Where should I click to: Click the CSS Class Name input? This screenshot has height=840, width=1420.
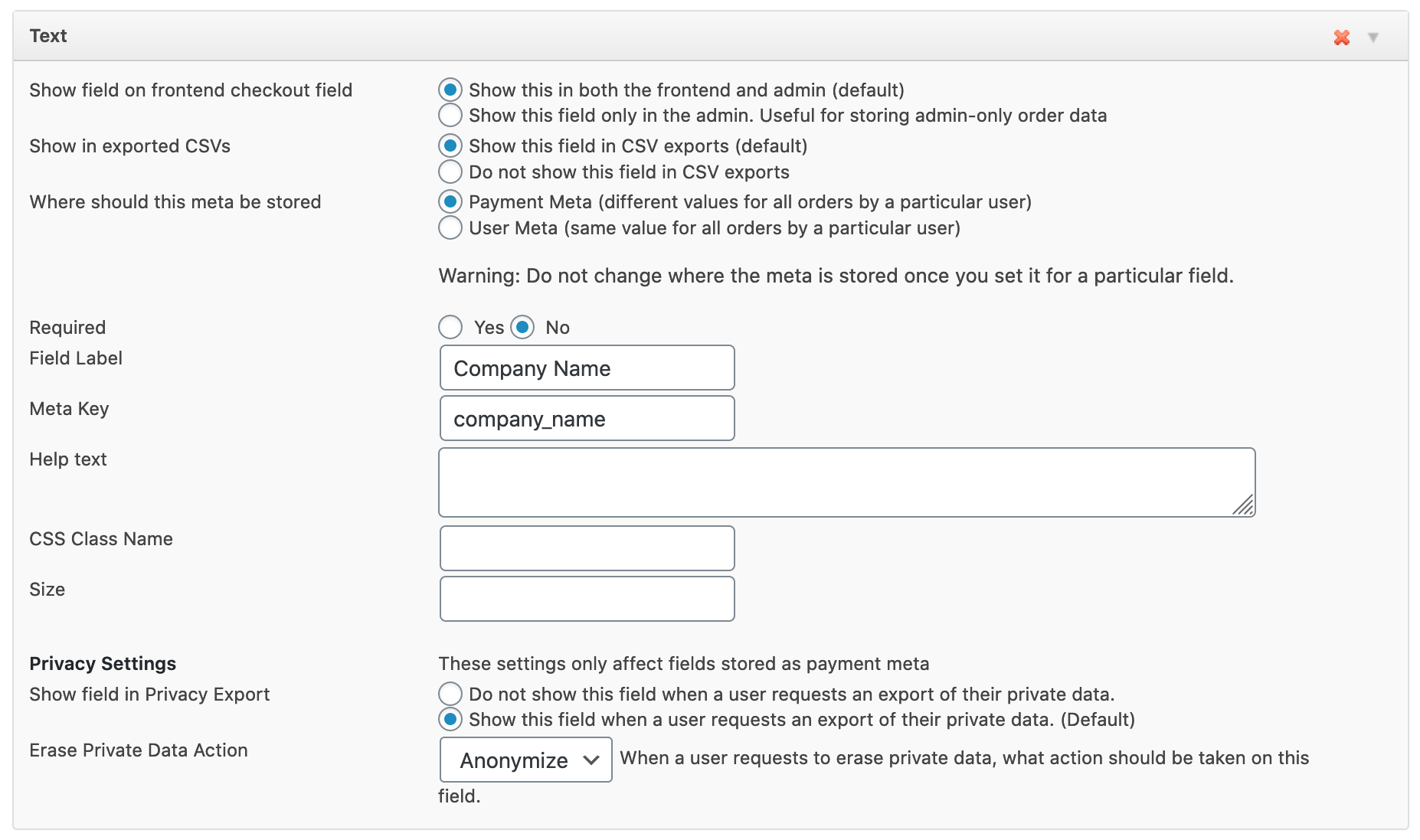pos(587,548)
